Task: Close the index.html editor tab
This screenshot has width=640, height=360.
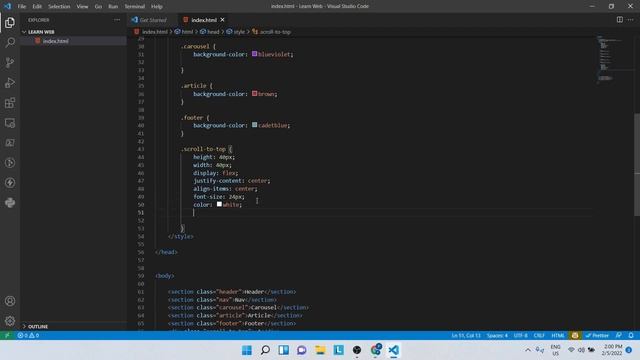Action: [222, 20]
